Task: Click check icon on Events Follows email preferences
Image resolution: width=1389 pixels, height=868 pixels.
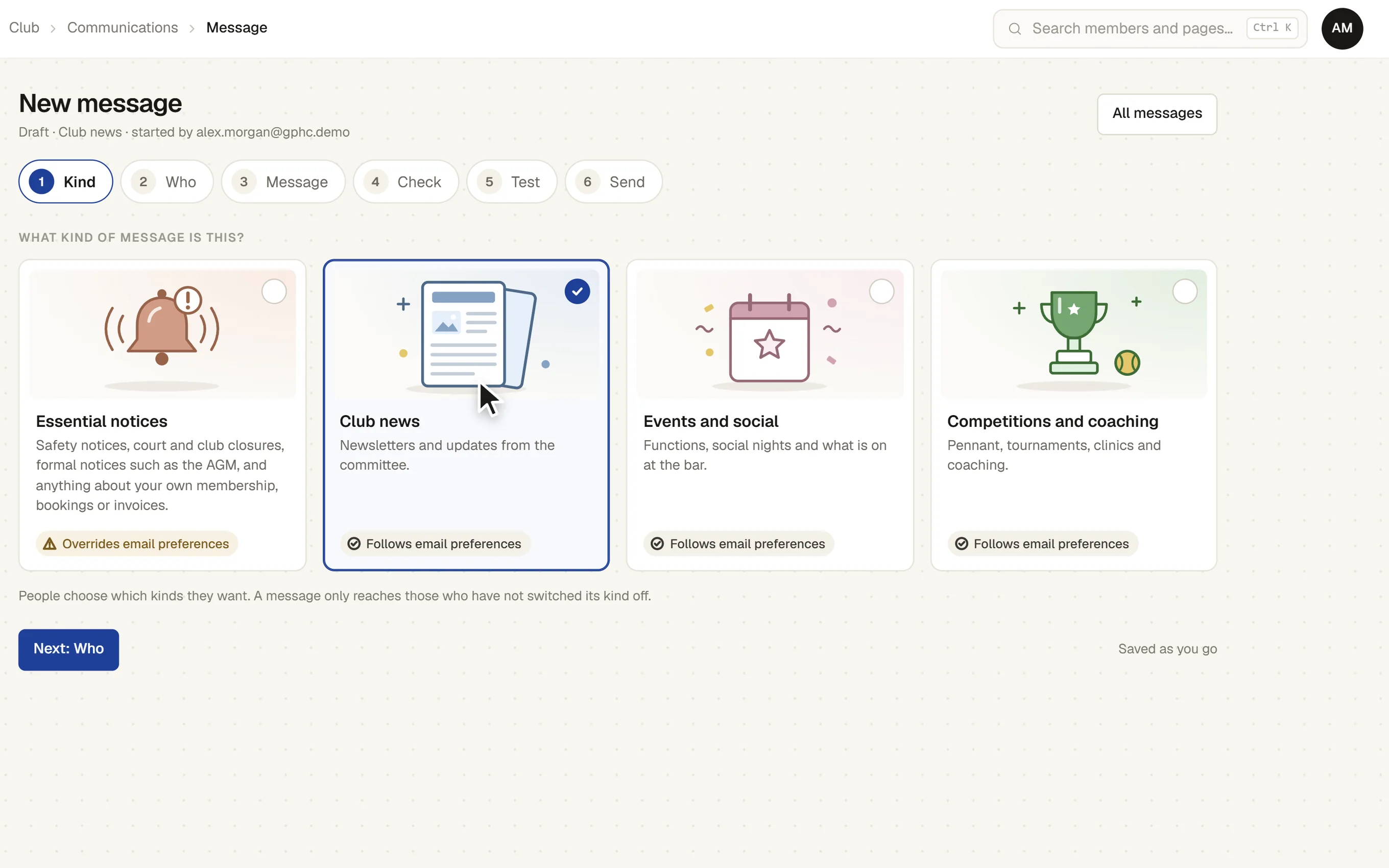Action: pyautogui.click(x=657, y=544)
